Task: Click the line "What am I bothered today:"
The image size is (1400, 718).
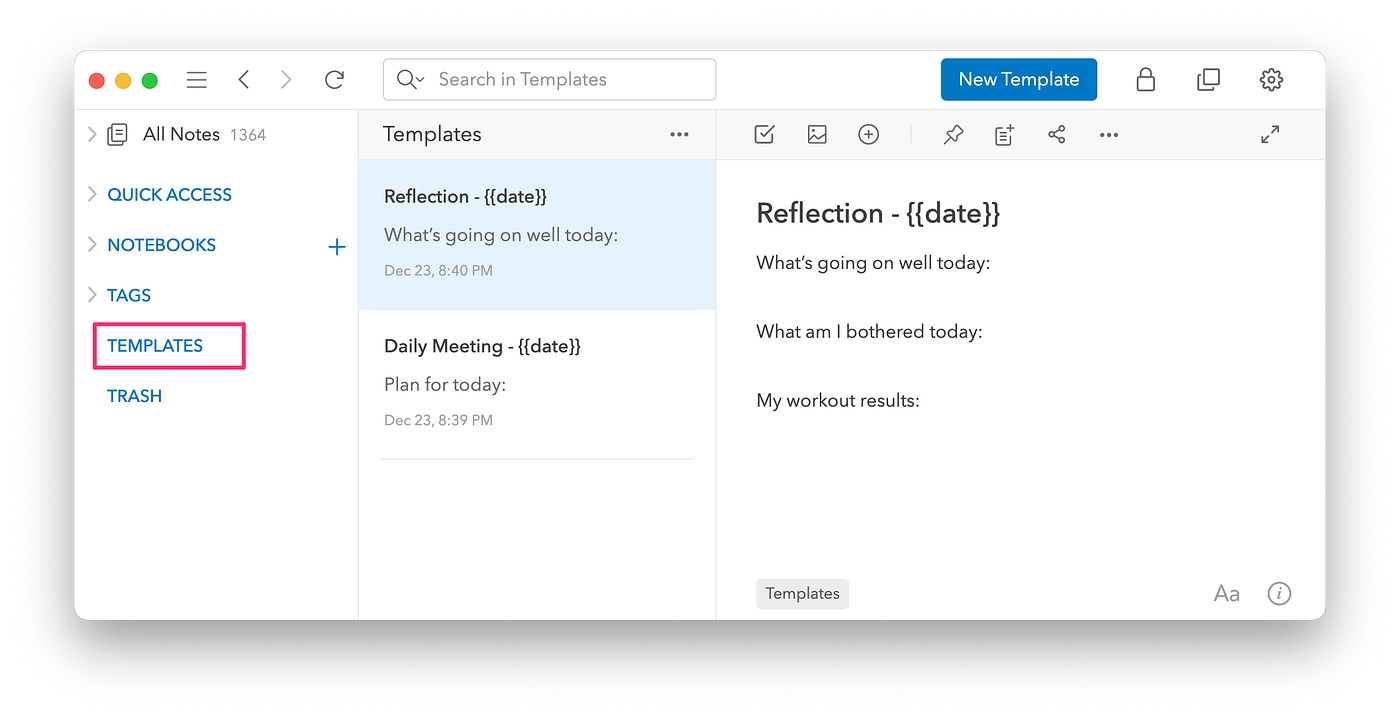Action: [869, 331]
